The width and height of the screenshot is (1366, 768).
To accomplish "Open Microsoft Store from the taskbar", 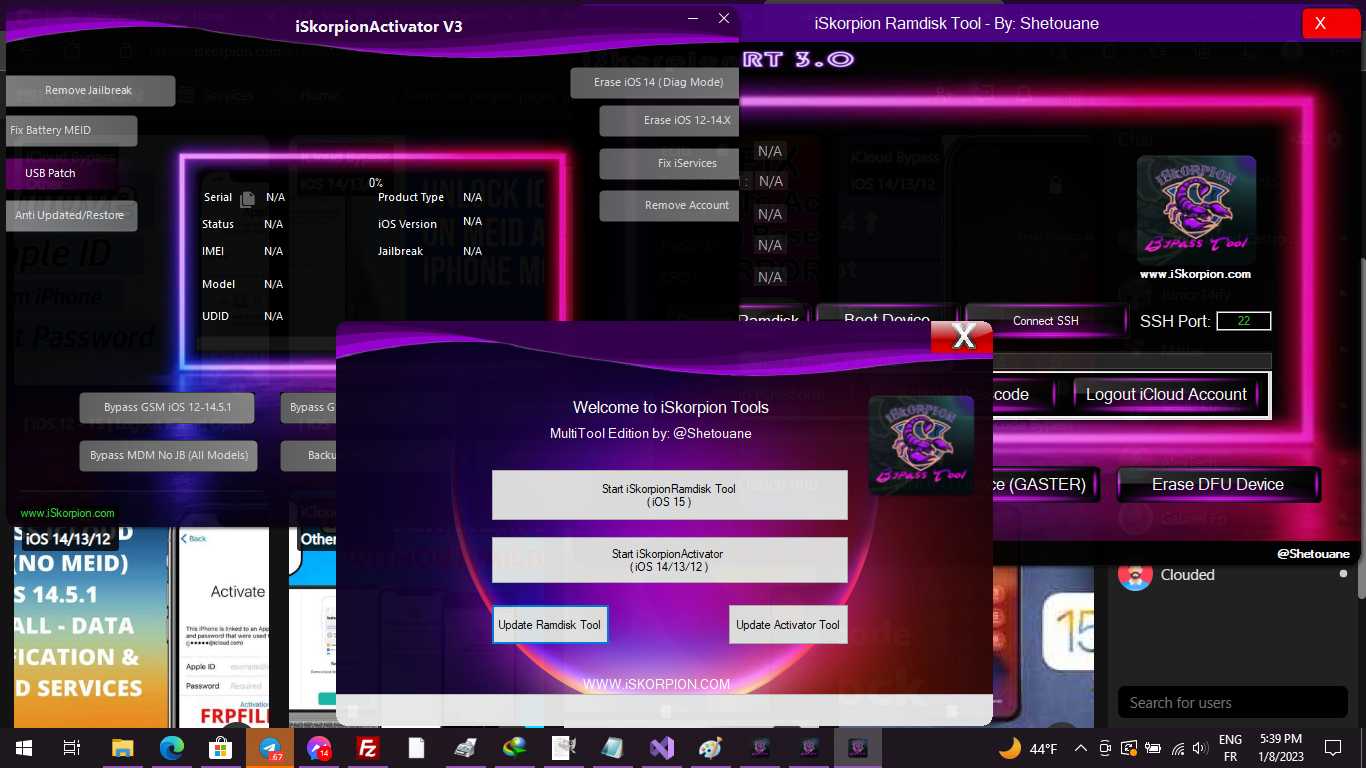I will (221, 748).
